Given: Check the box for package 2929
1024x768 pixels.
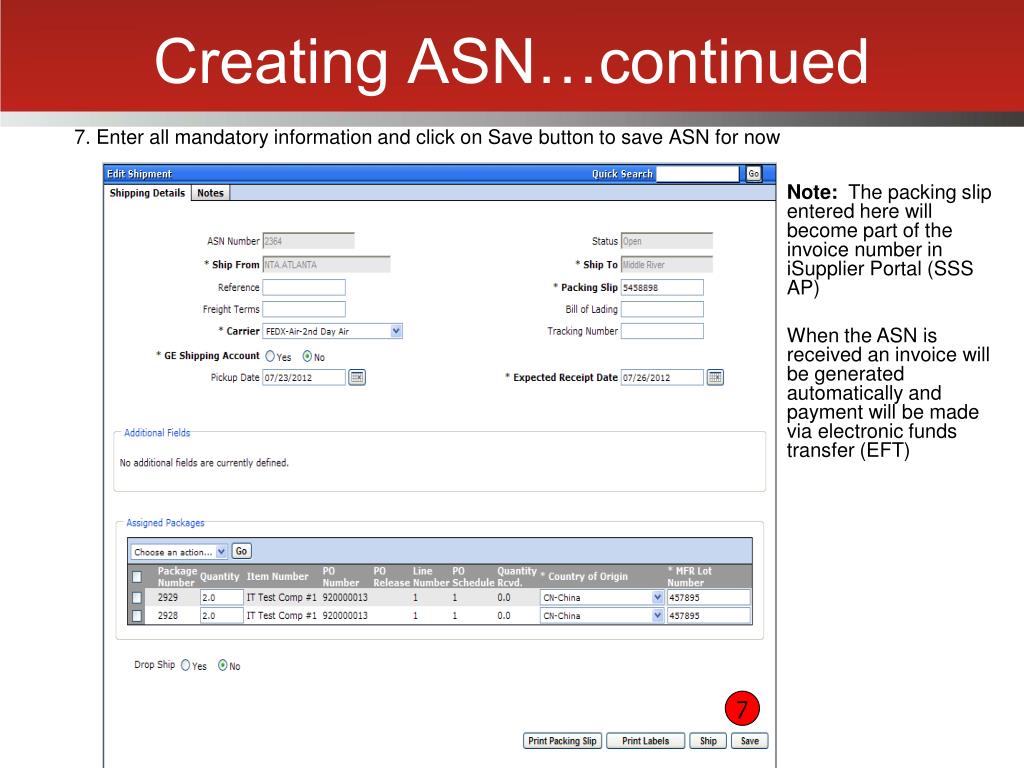Looking at the screenshot, I should (136, 598).
